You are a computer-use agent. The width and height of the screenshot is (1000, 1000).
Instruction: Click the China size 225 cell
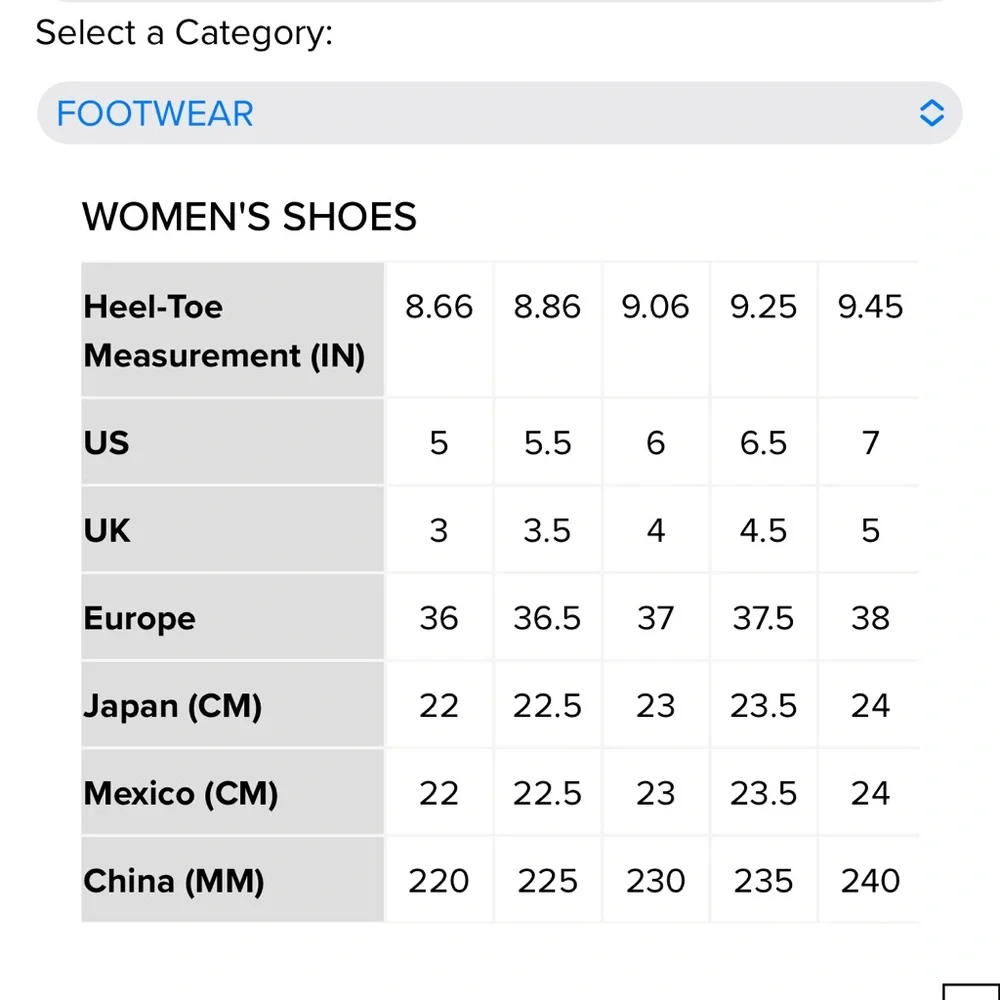(547, 880)
